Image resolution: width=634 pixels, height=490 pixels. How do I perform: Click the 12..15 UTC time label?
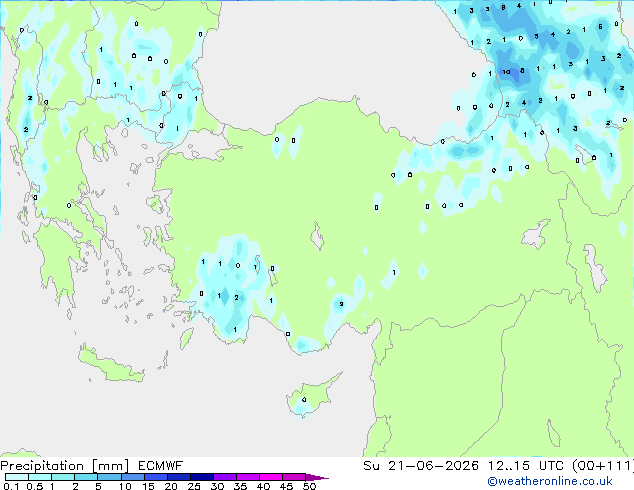click(526, 466)
